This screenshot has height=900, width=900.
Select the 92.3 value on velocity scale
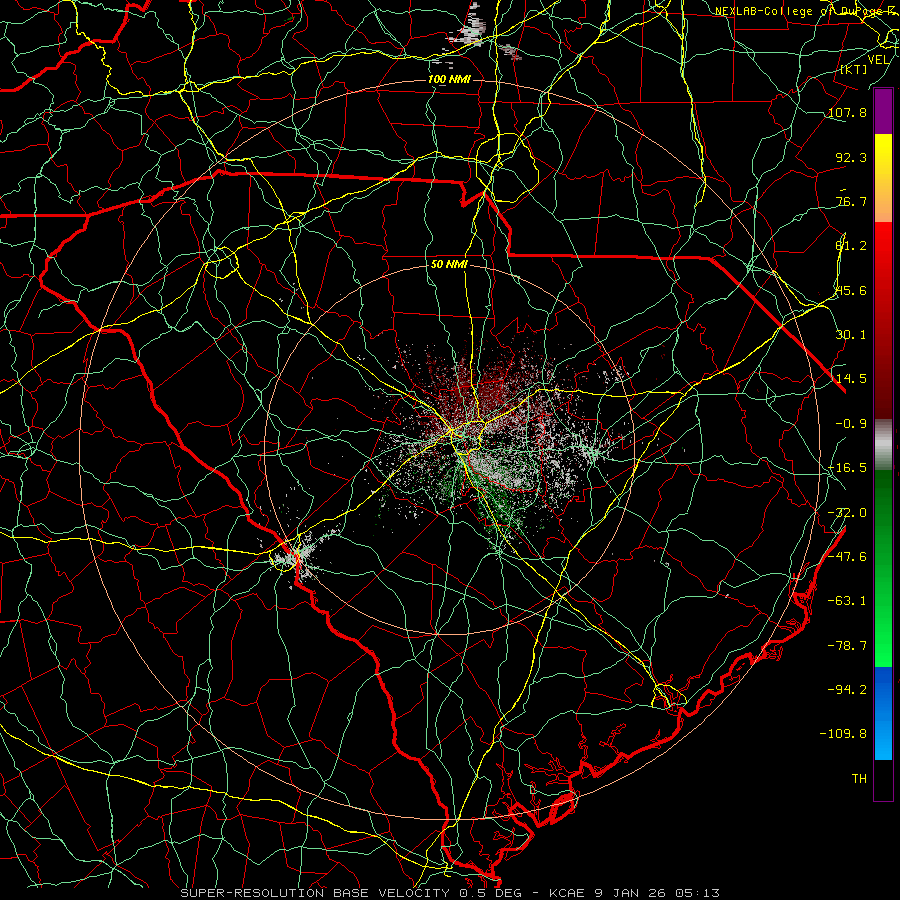(x=851, y=157)
